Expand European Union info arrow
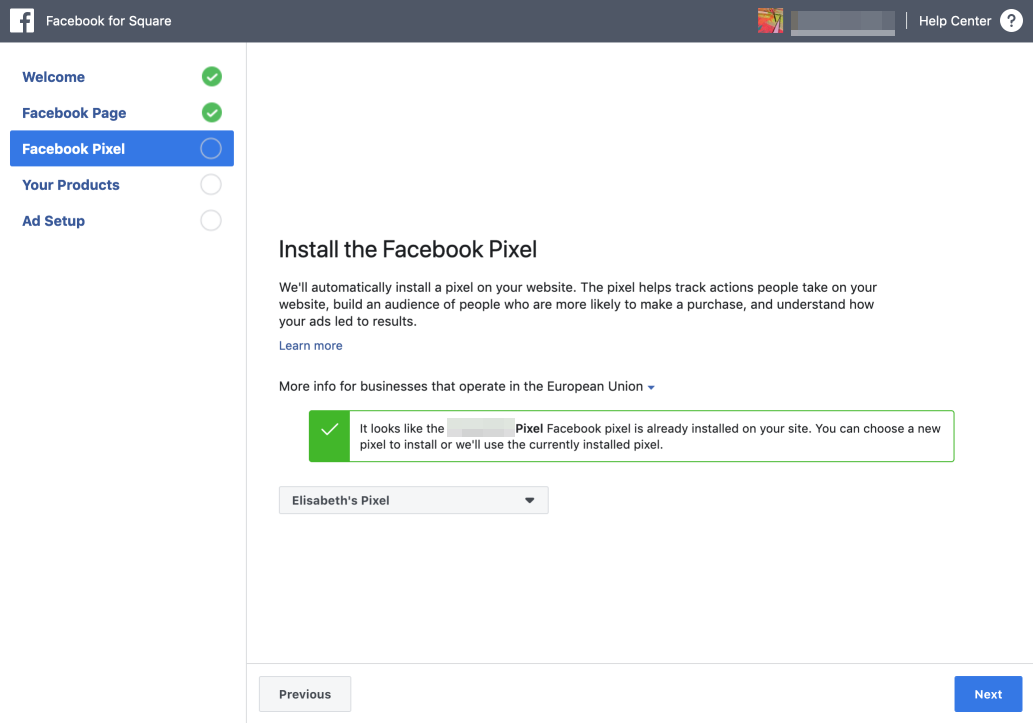This screenshot has width=1033, height=723. pyautogui.click(x=651, y=388)
